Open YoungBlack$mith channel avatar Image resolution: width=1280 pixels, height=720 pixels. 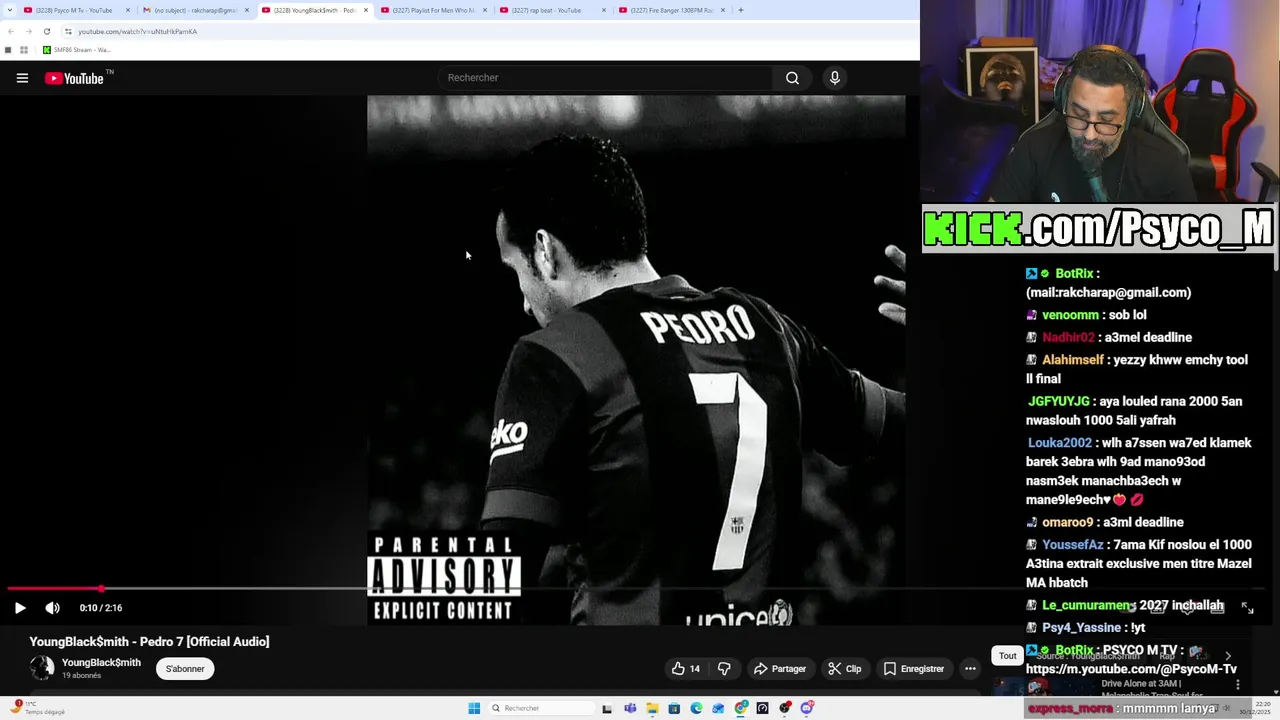point(42,668)
